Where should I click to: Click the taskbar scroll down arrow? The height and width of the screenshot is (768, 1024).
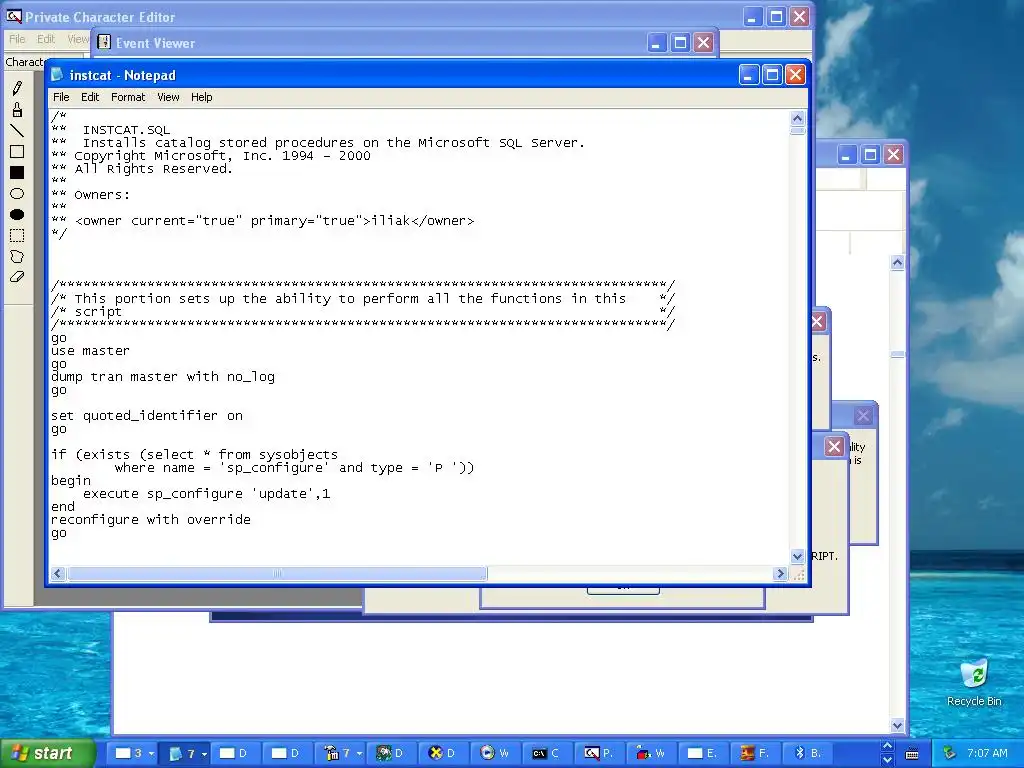(x=887, y=760)
